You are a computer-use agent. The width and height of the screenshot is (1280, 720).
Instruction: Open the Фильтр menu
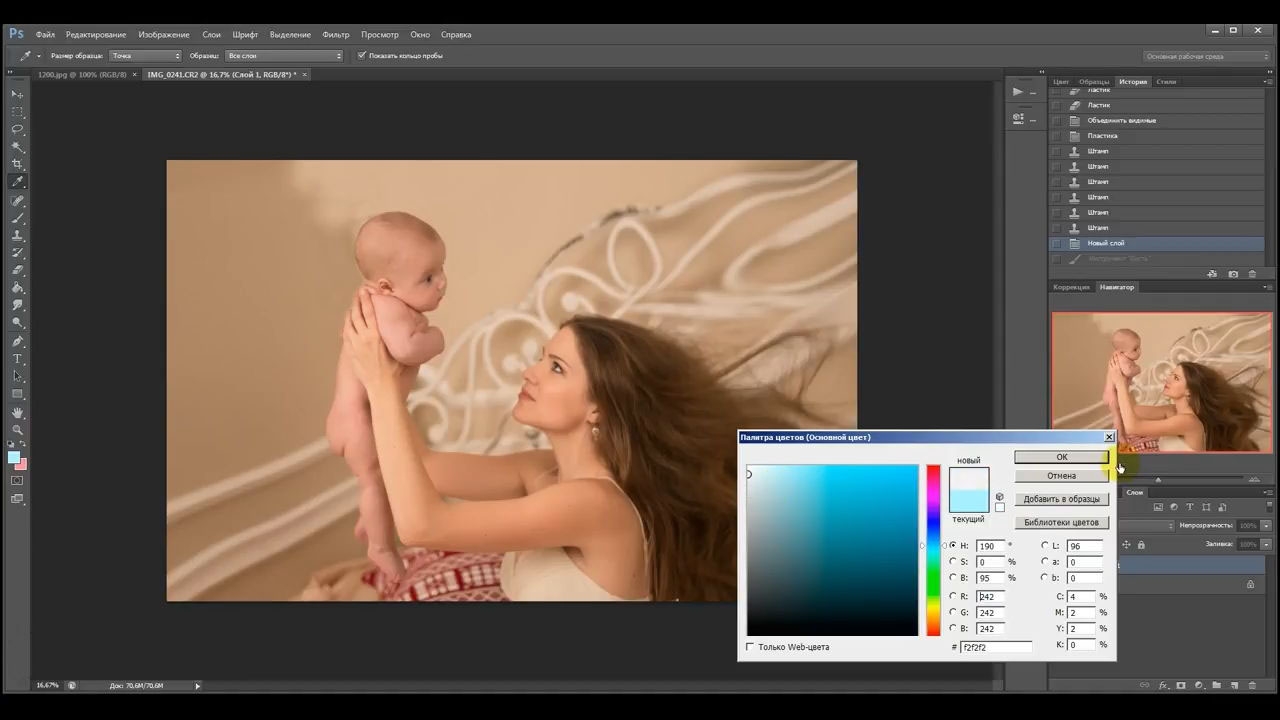(336, 35)
